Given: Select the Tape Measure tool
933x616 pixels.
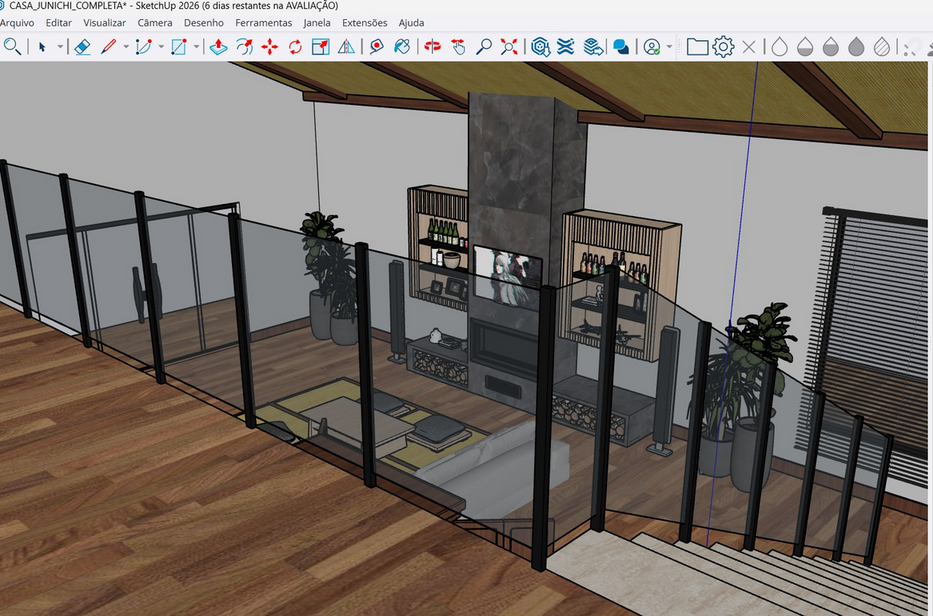Looking at the screenshot, I should click(376, 46).
